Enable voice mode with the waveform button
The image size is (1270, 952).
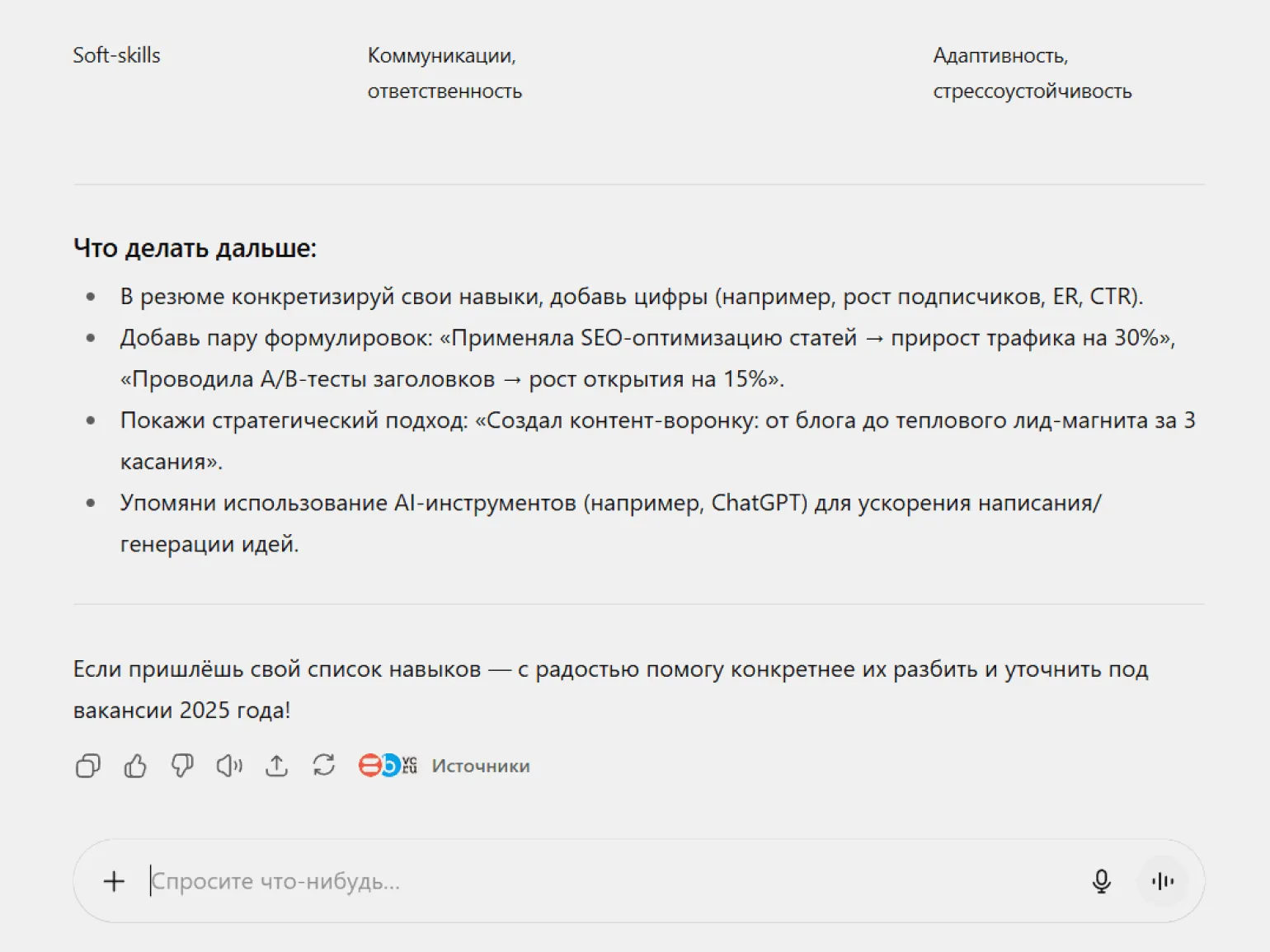point(1162,881)
